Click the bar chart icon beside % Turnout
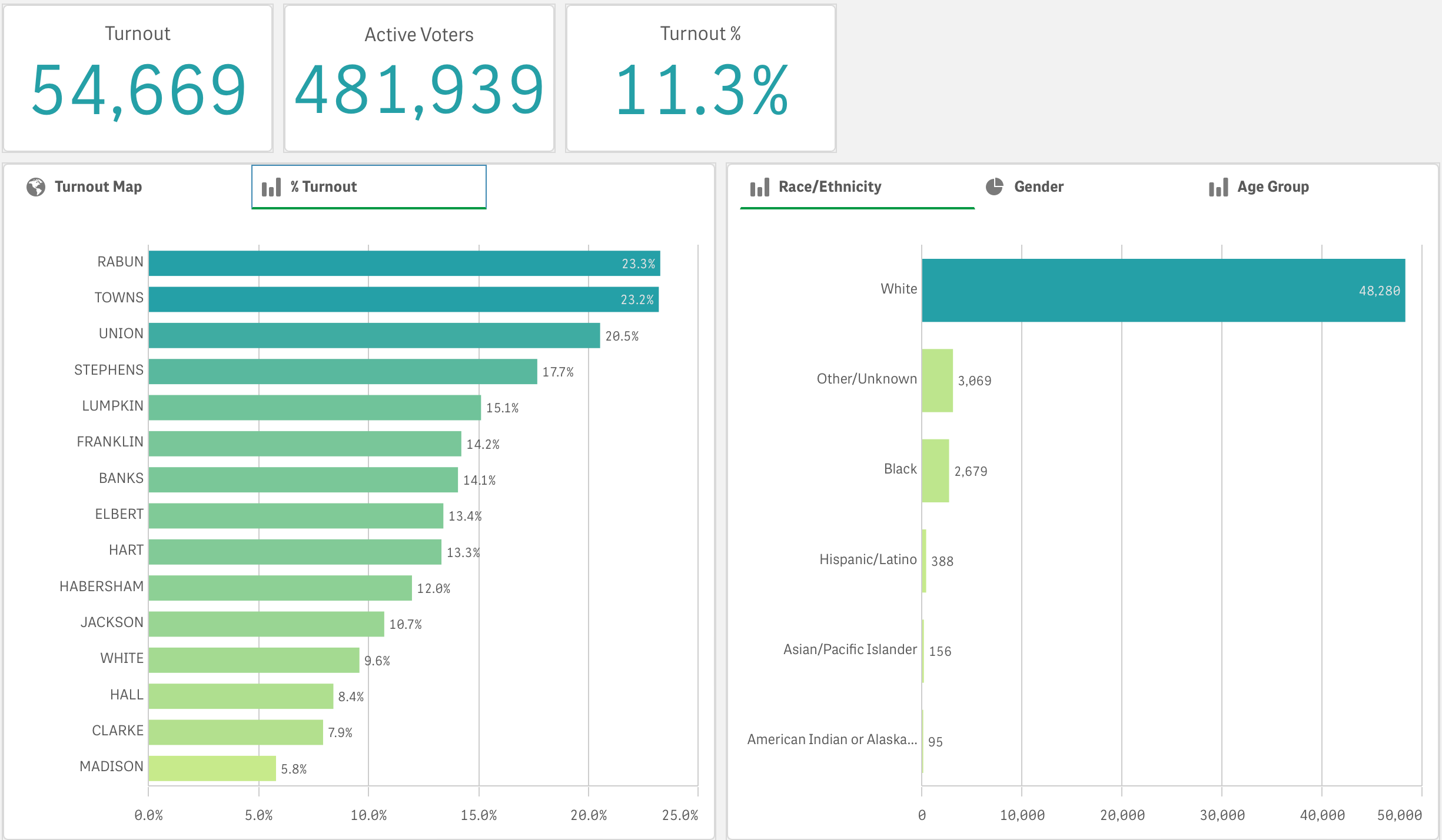This screenshot has height=840, width=1442. pos(271,187)
